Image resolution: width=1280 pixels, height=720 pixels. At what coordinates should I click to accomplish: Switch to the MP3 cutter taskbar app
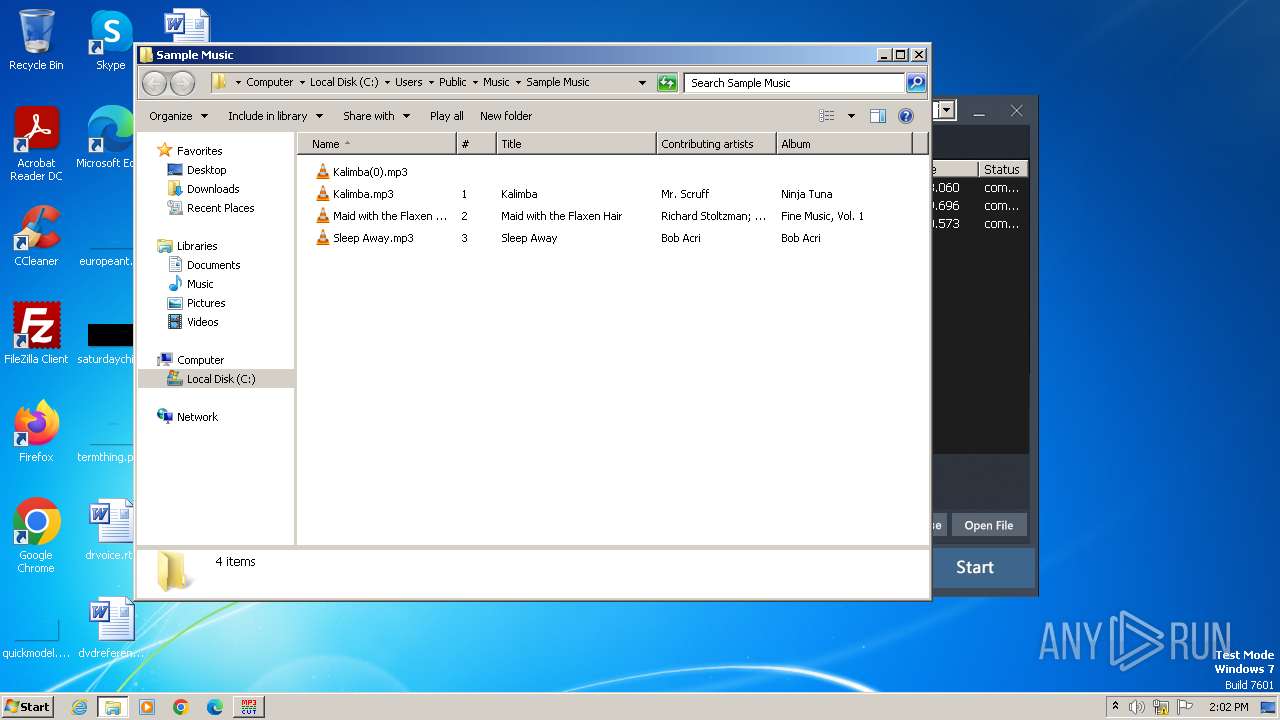tap(249, 707)
